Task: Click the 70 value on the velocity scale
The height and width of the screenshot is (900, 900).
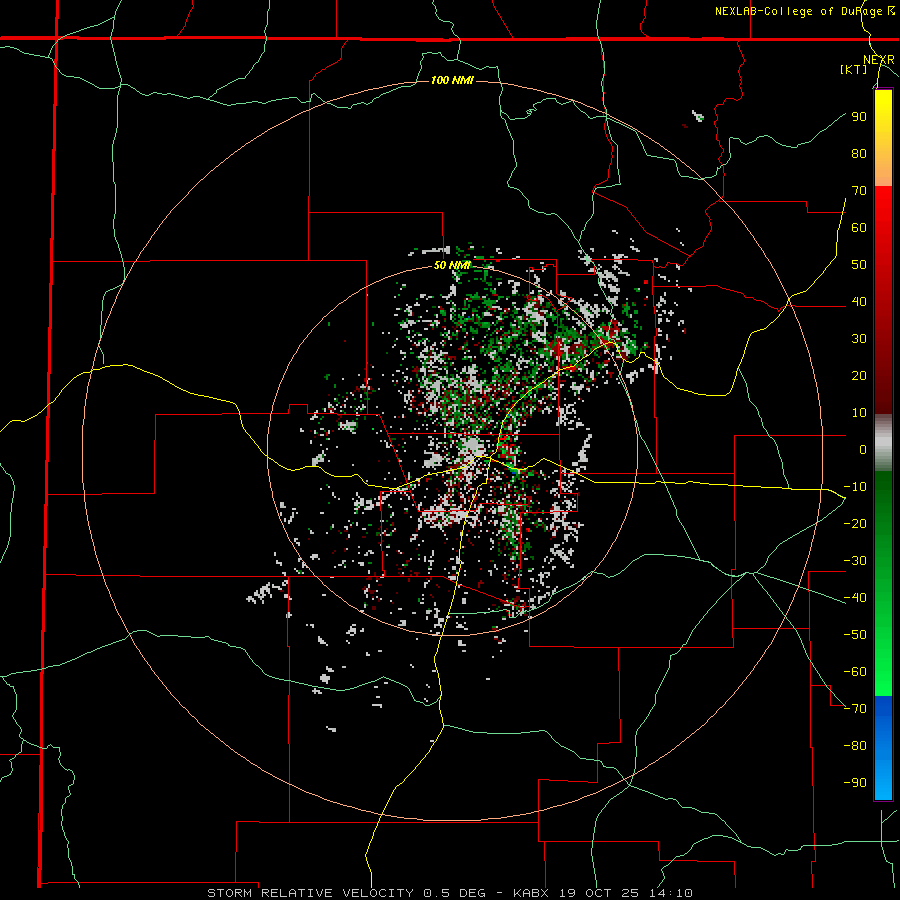Action: pyautogui.click(x=859, y=191)
